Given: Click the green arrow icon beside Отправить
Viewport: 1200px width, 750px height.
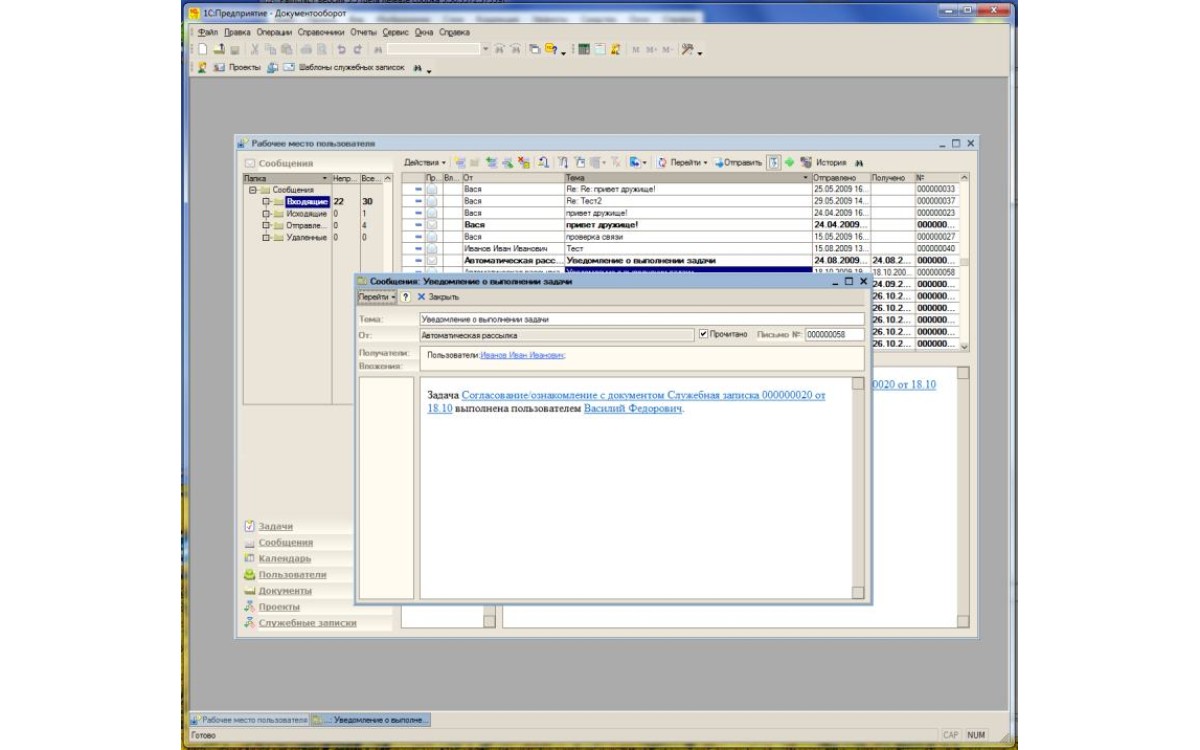Looking at the screenshot, I should 789,162.
